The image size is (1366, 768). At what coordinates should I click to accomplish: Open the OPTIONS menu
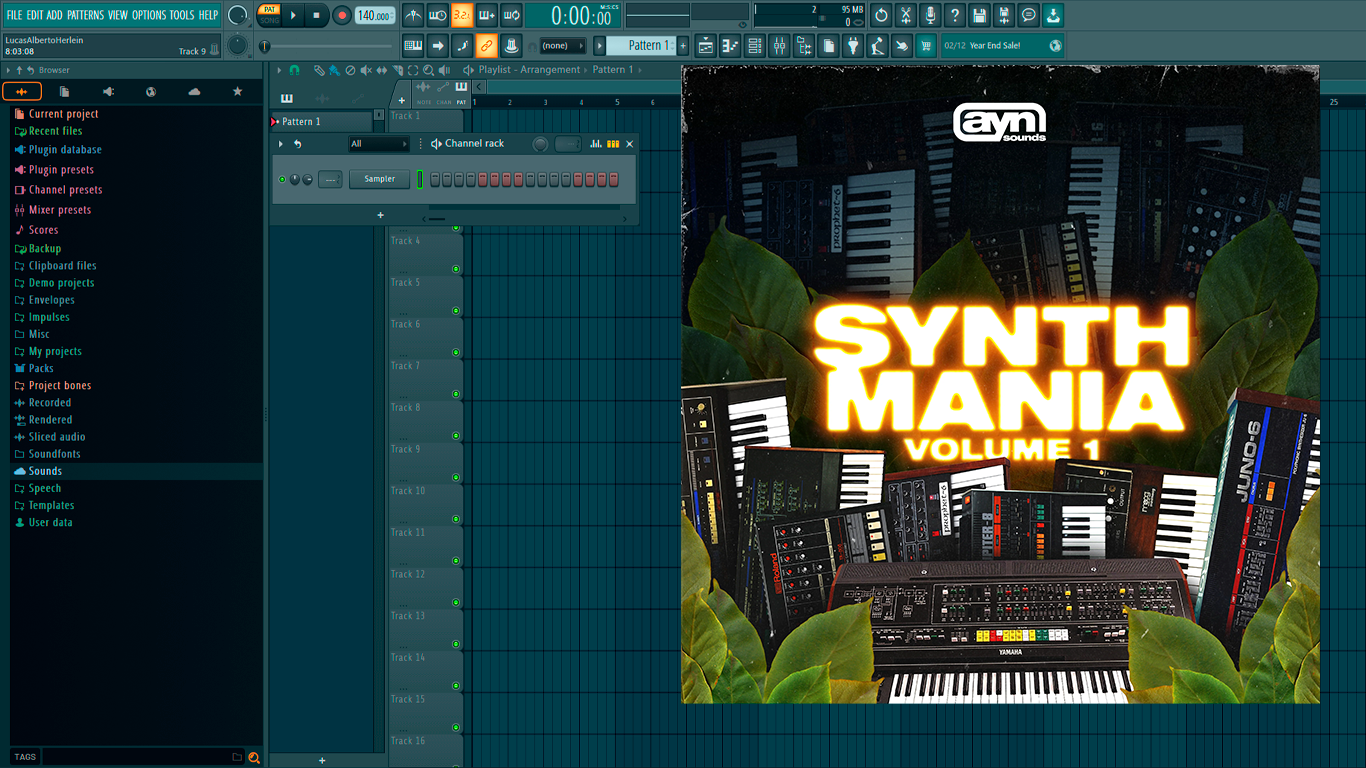tap(149, 15)
